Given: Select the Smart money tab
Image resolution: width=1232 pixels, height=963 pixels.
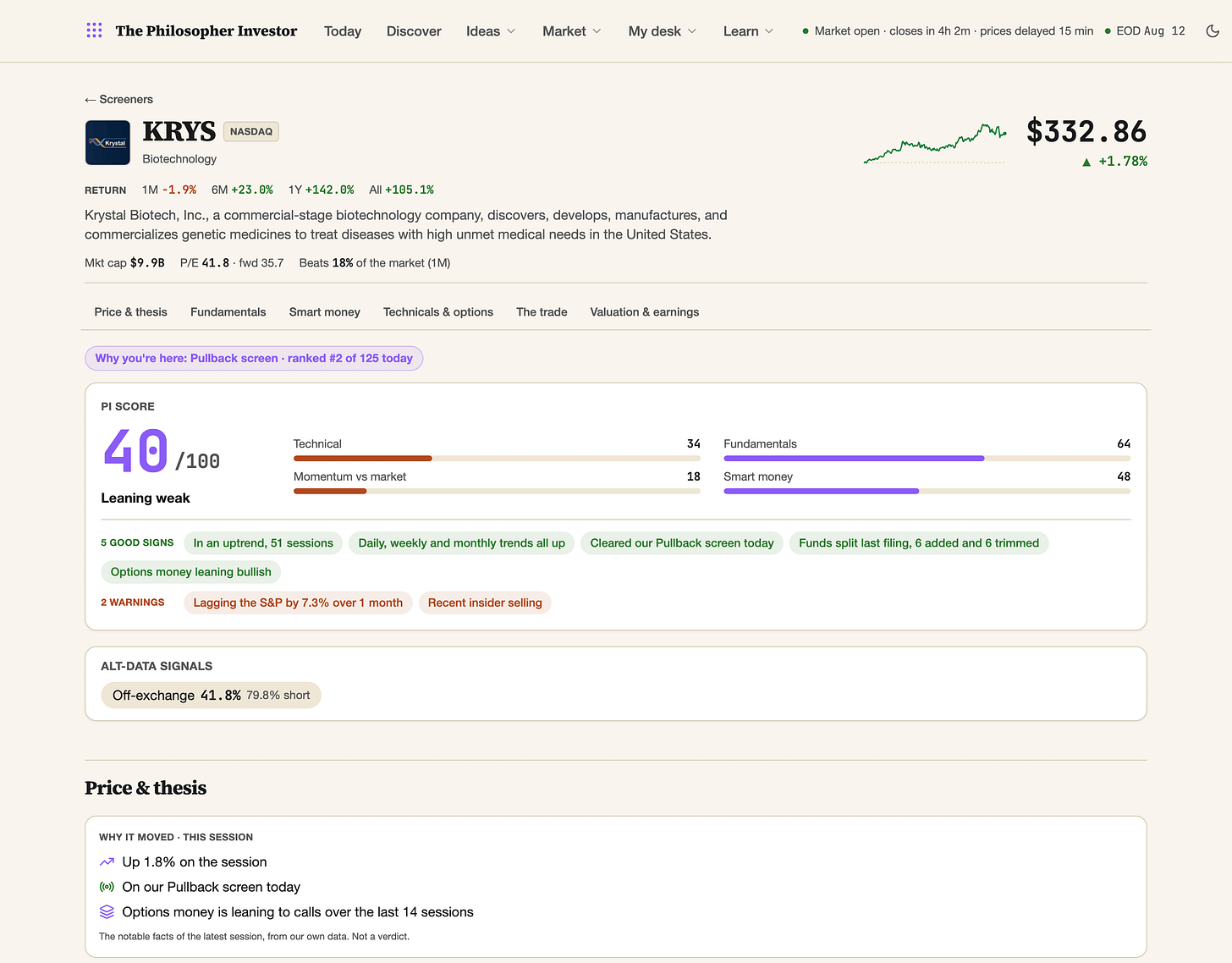Looking at the screenshot, I should [x=325, y=312].
